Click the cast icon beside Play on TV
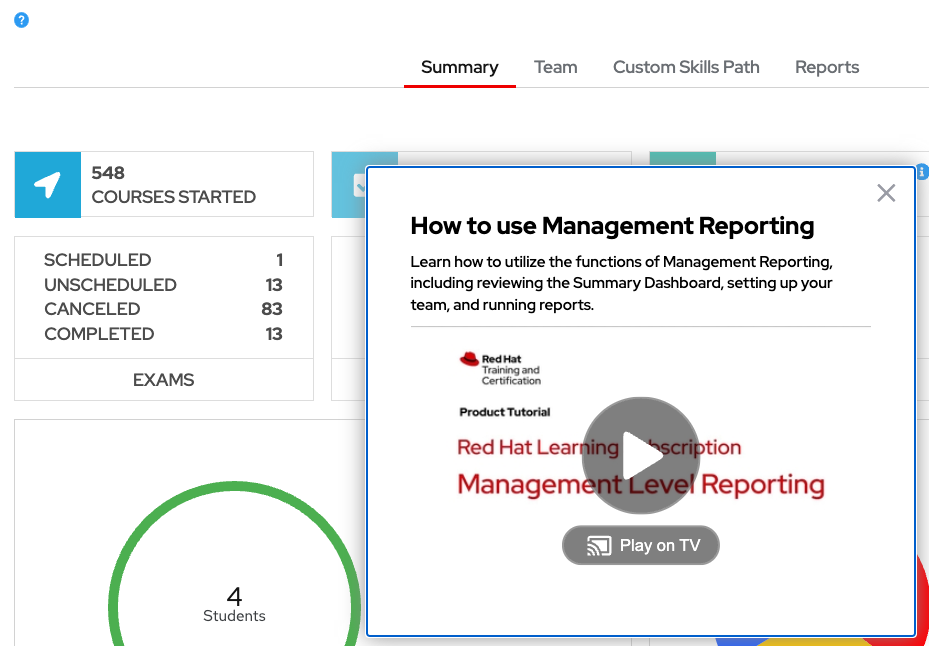 [599, 546]
